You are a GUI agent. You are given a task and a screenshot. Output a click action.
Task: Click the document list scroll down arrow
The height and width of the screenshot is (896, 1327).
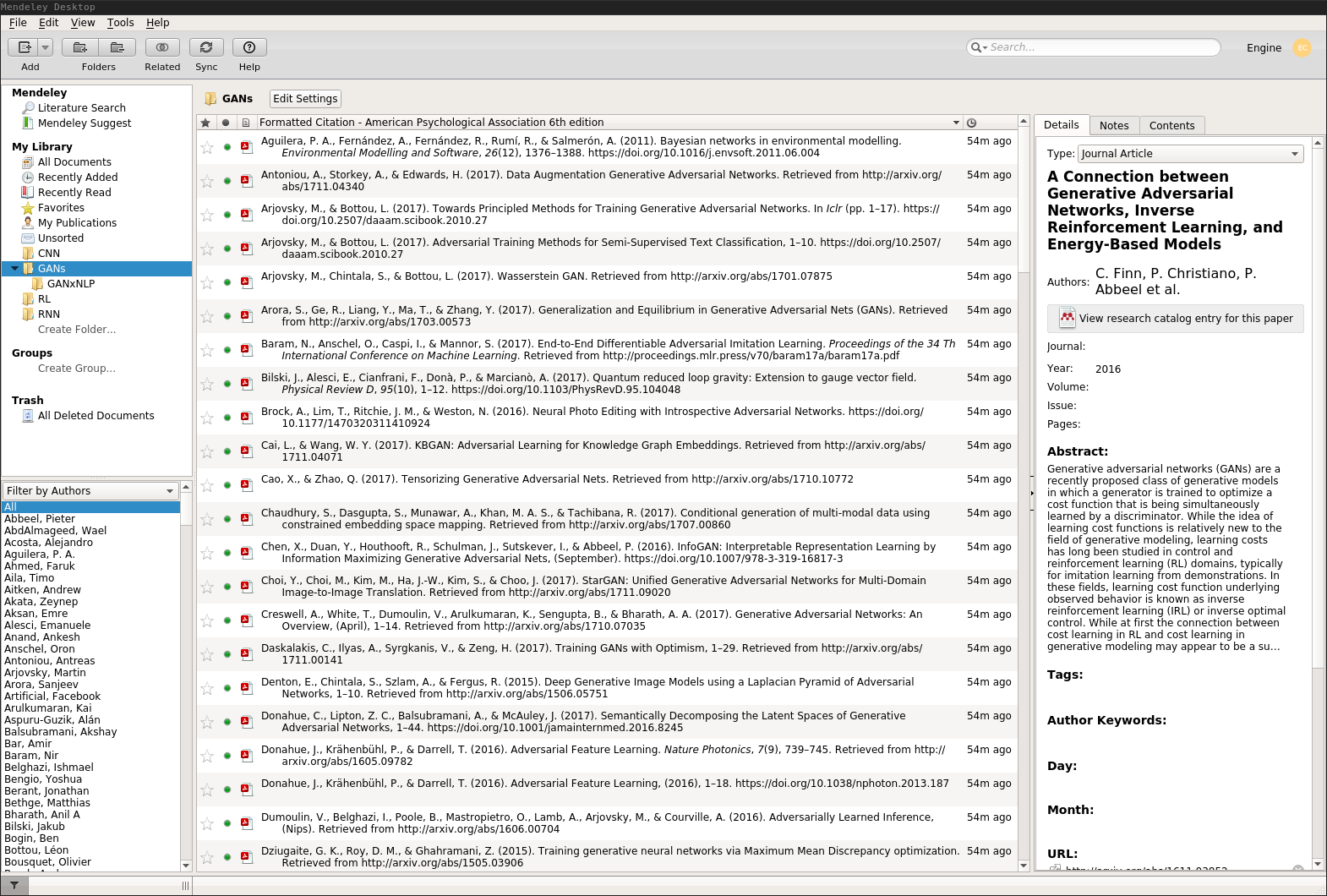point(1024,866)
